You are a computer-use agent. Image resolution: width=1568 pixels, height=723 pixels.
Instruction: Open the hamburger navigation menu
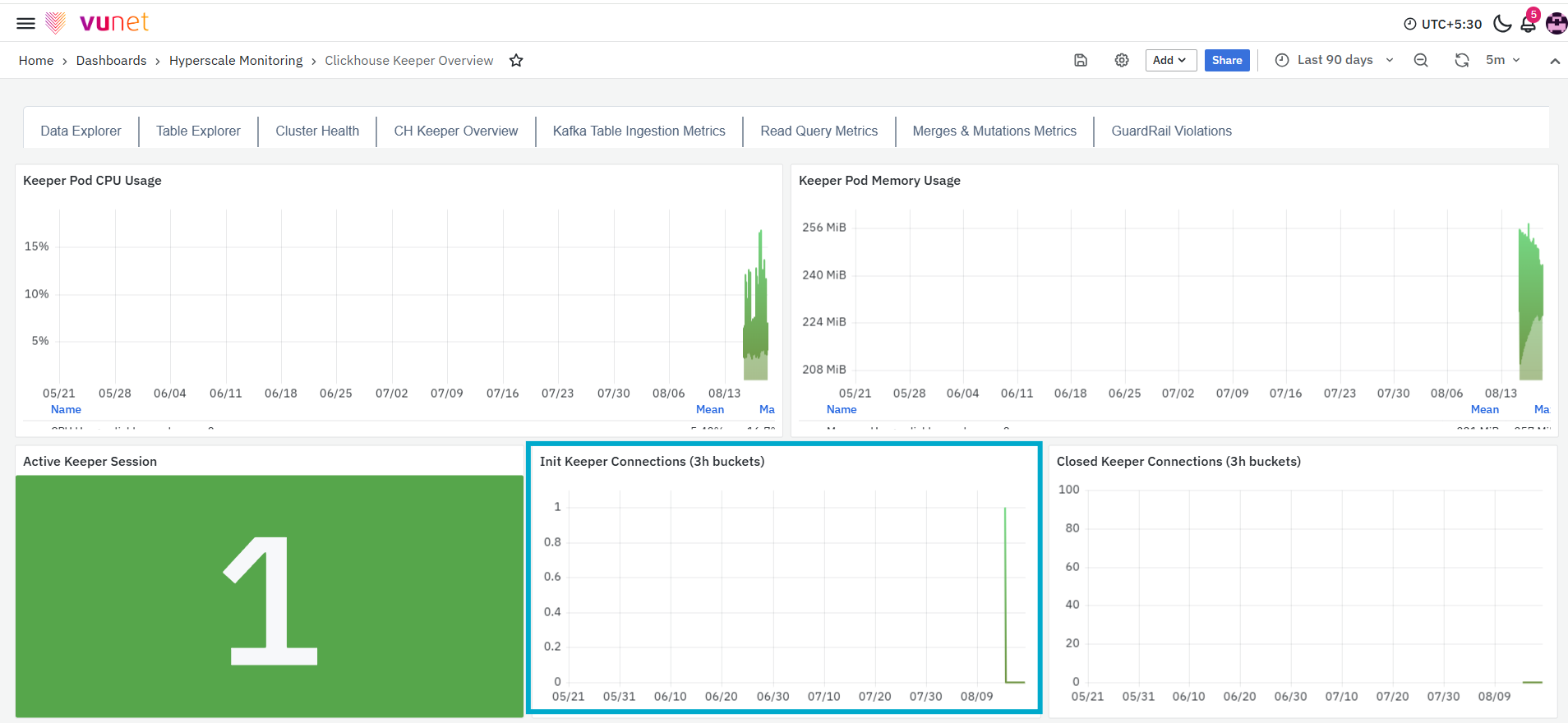[26, 23]
